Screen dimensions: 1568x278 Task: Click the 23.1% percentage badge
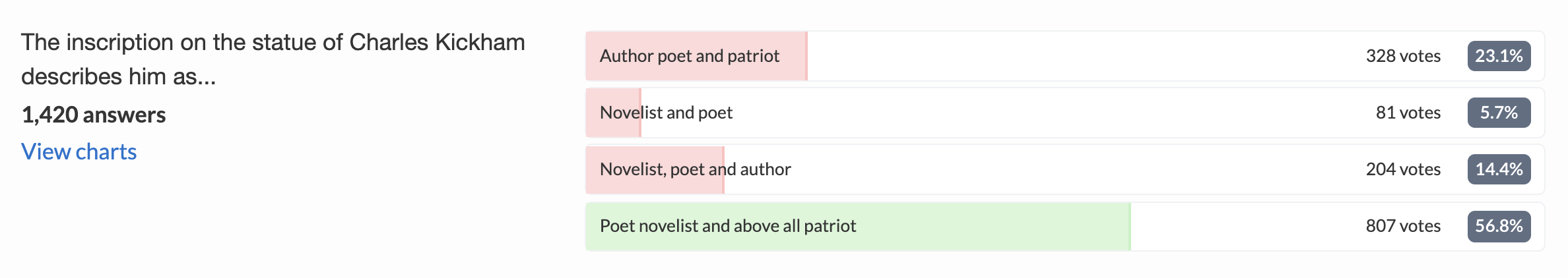click(1499, 56)
